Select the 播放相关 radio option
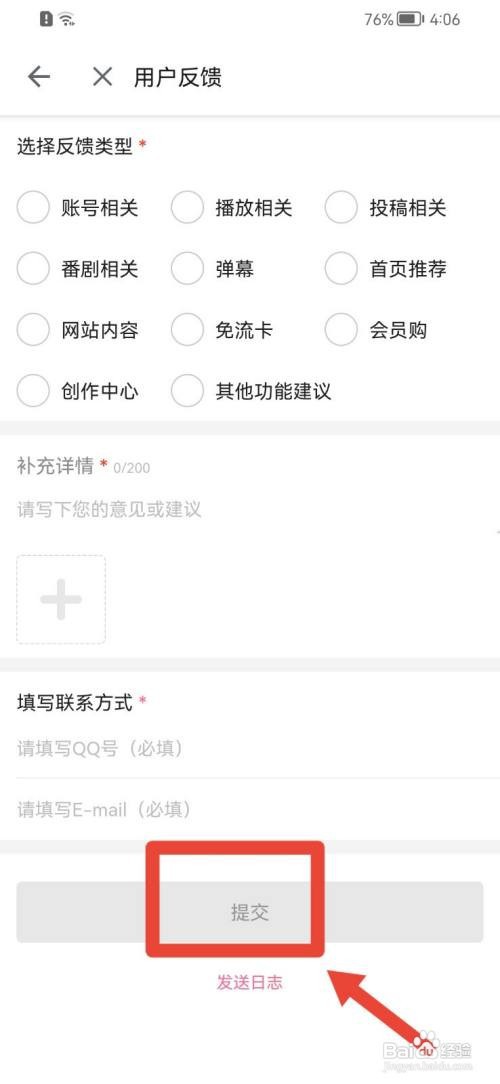 pos(187,207)
